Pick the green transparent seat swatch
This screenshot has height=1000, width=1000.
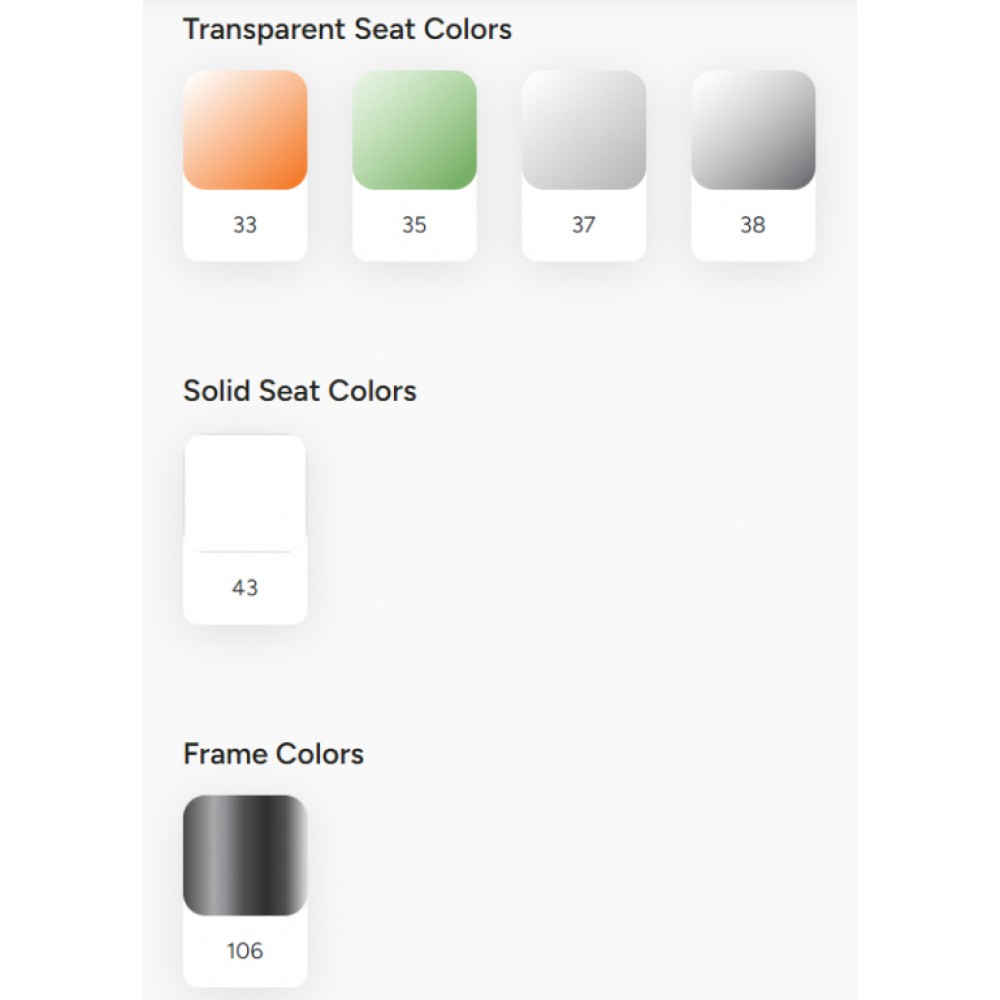(414, 130)
